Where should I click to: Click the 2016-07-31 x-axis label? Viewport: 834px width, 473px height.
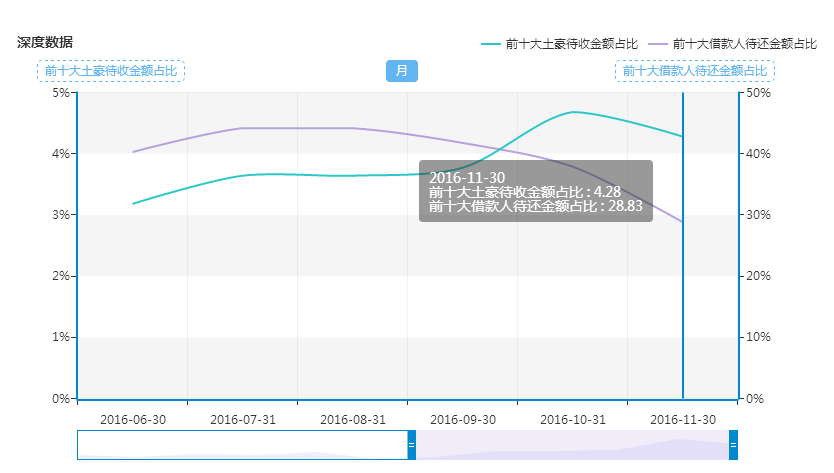[x=243, y=420]
